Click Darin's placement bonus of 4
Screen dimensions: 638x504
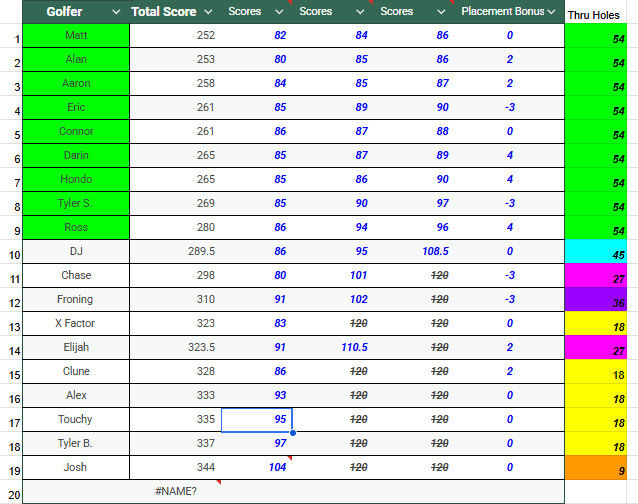pyautogui.click(x=509, y=155)
